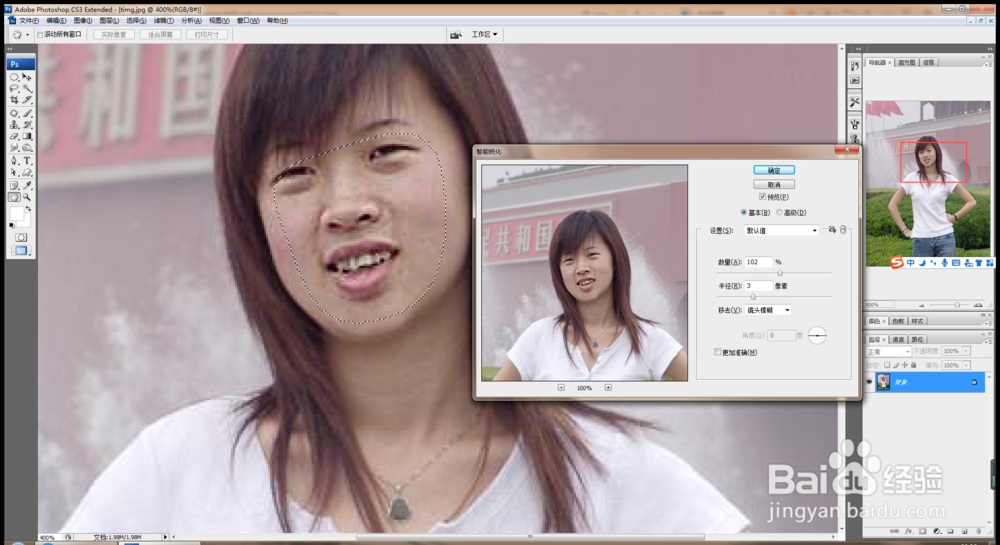
Task: Select the Notes tool
Action: click(14, 185)
